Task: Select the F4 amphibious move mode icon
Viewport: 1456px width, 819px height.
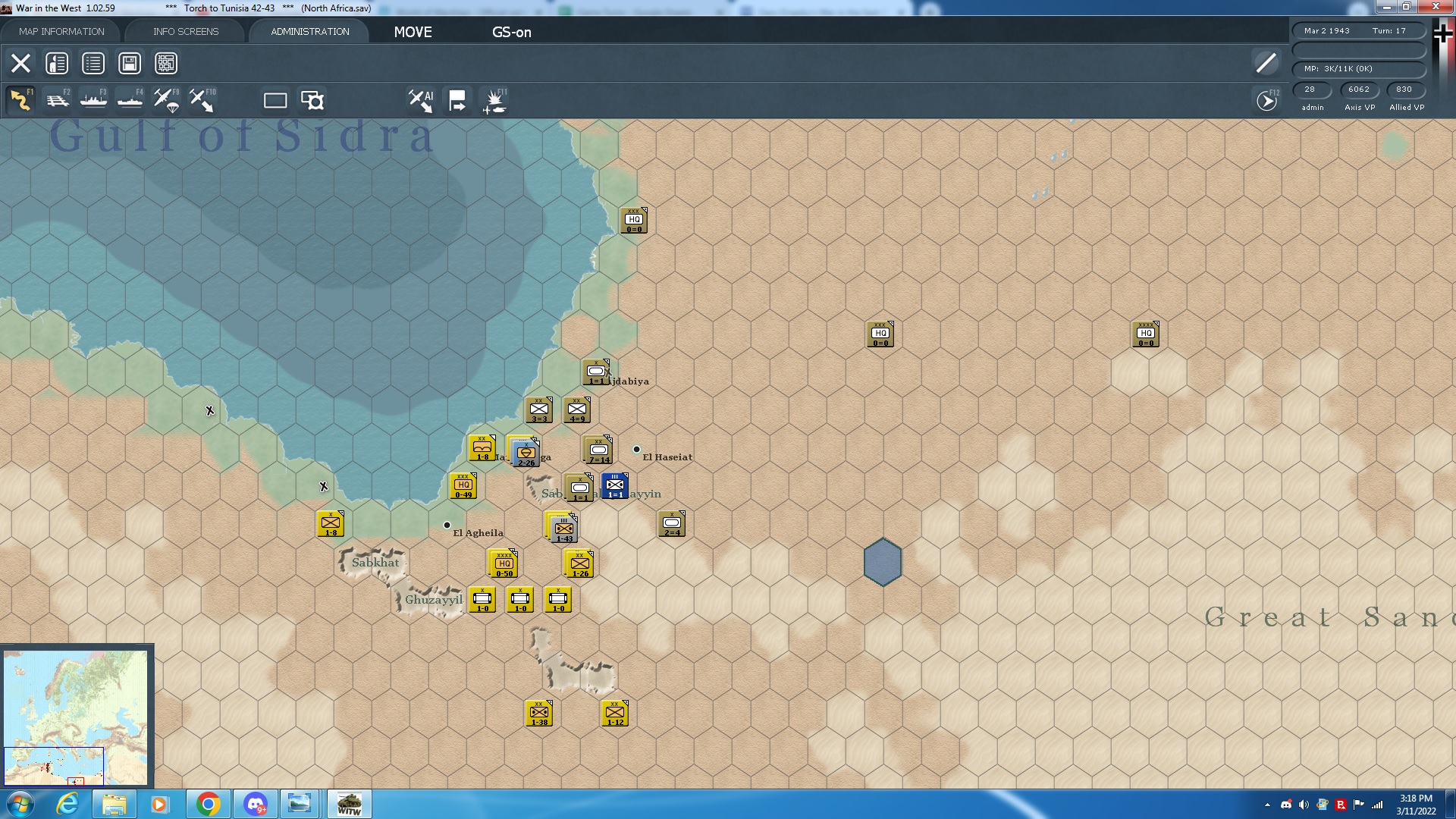Action: (130, 100)
